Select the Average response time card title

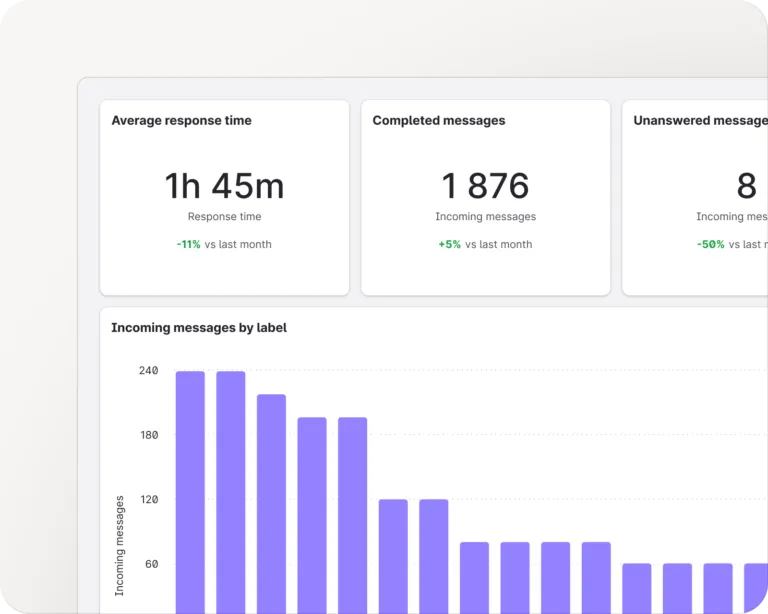181,120
